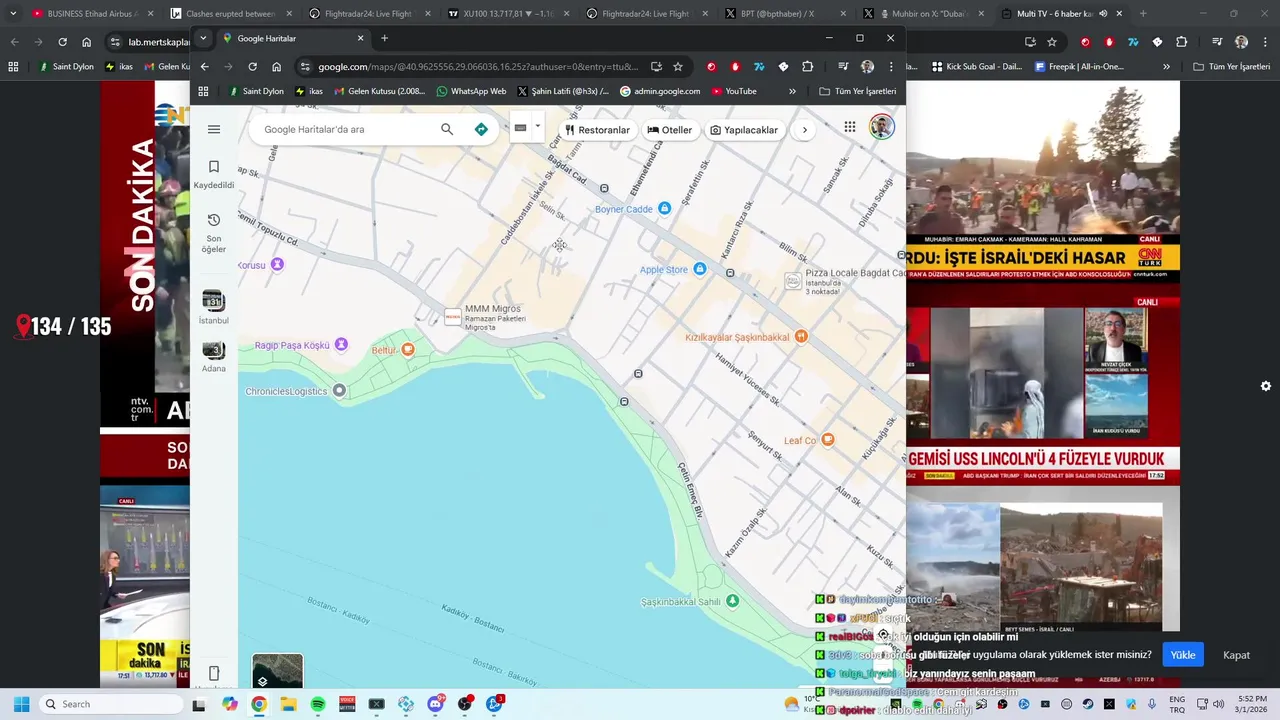Expand the input tools dropdown arrow
This screenshot has height=720, width=1280.
click(x=538, y=126)
